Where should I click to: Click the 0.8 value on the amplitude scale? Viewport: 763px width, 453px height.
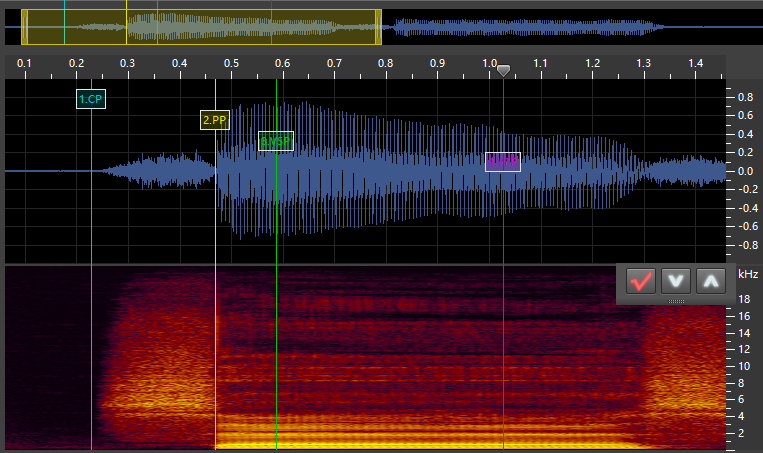click(x=744, y=98)
